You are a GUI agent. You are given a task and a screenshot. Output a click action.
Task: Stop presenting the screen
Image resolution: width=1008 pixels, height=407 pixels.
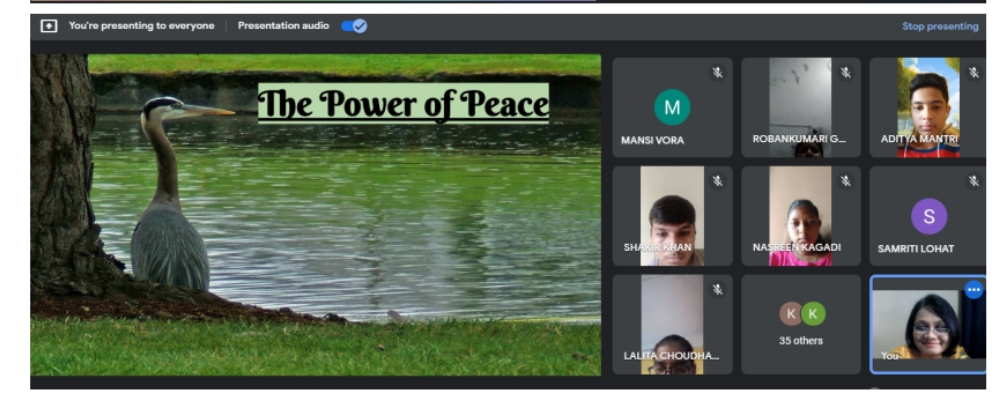940,26
